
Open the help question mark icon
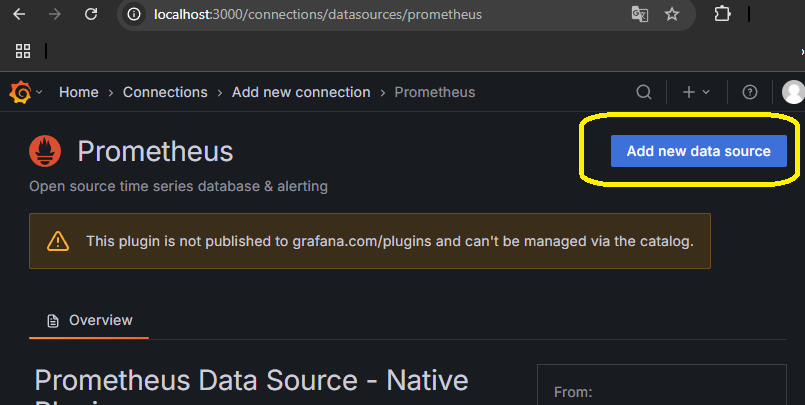(750, 92)
